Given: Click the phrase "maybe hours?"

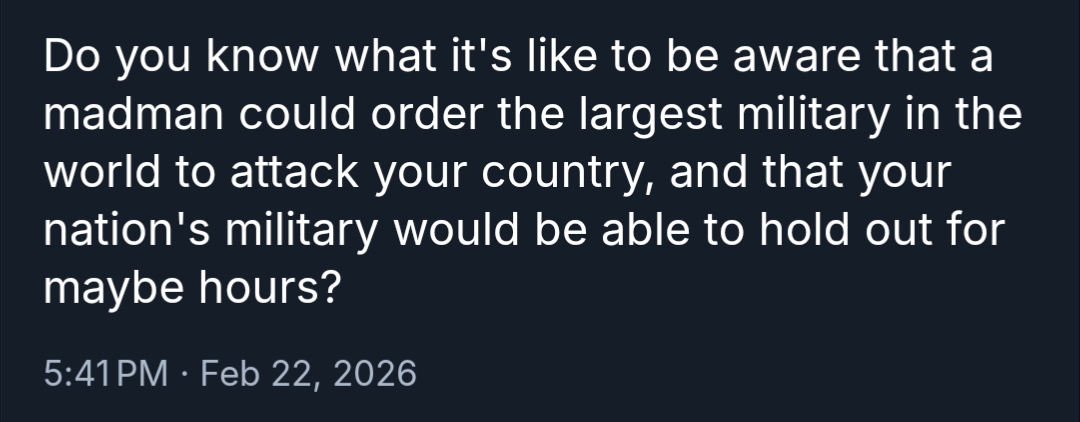Looking at the screenshot, I should click(192, 290).
